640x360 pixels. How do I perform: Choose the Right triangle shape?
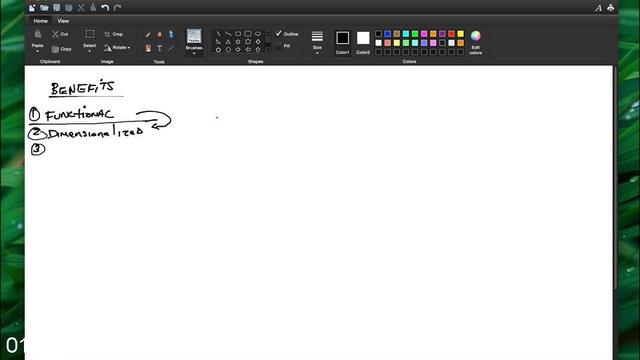pos(218,42)
